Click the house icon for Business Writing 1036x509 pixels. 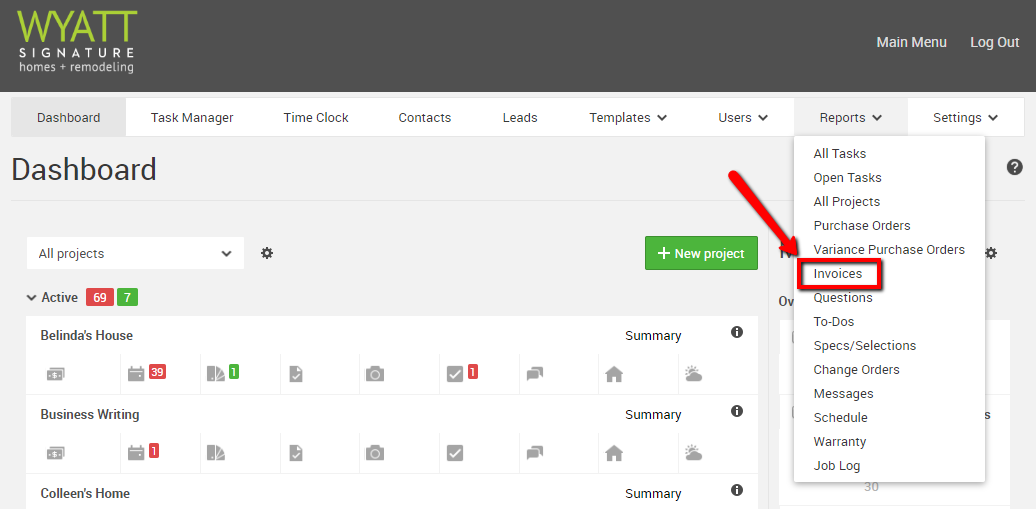pos(614,453)
